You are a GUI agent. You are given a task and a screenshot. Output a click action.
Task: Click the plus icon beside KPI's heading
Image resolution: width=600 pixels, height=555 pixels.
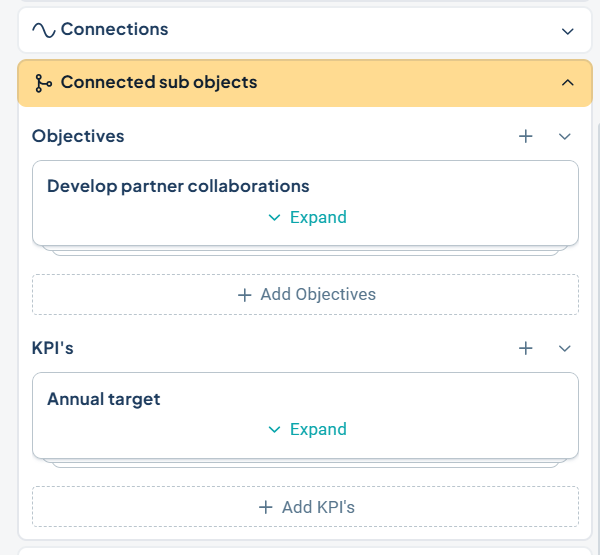[526, 348]
